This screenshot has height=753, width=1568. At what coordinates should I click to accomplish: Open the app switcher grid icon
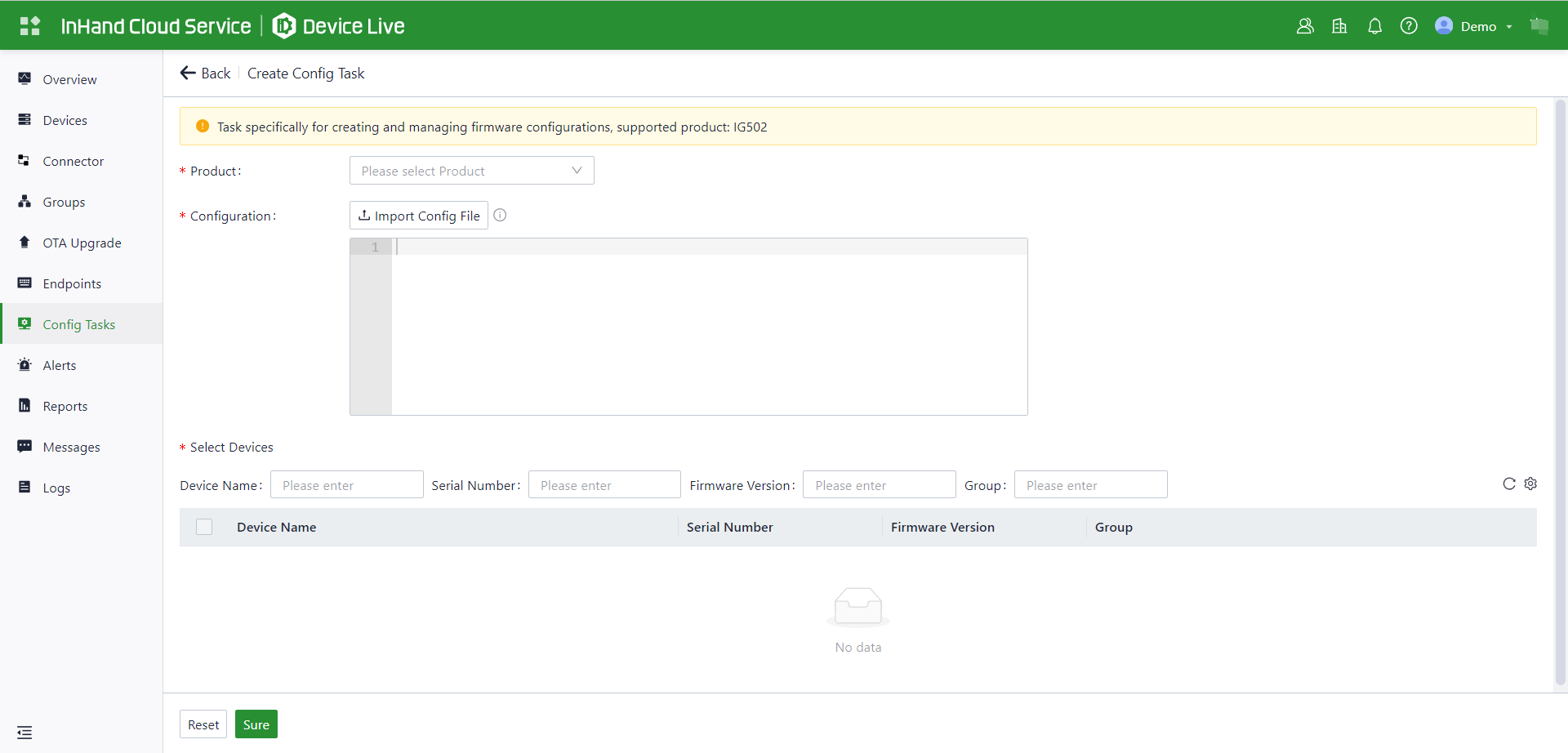(29, 26)
